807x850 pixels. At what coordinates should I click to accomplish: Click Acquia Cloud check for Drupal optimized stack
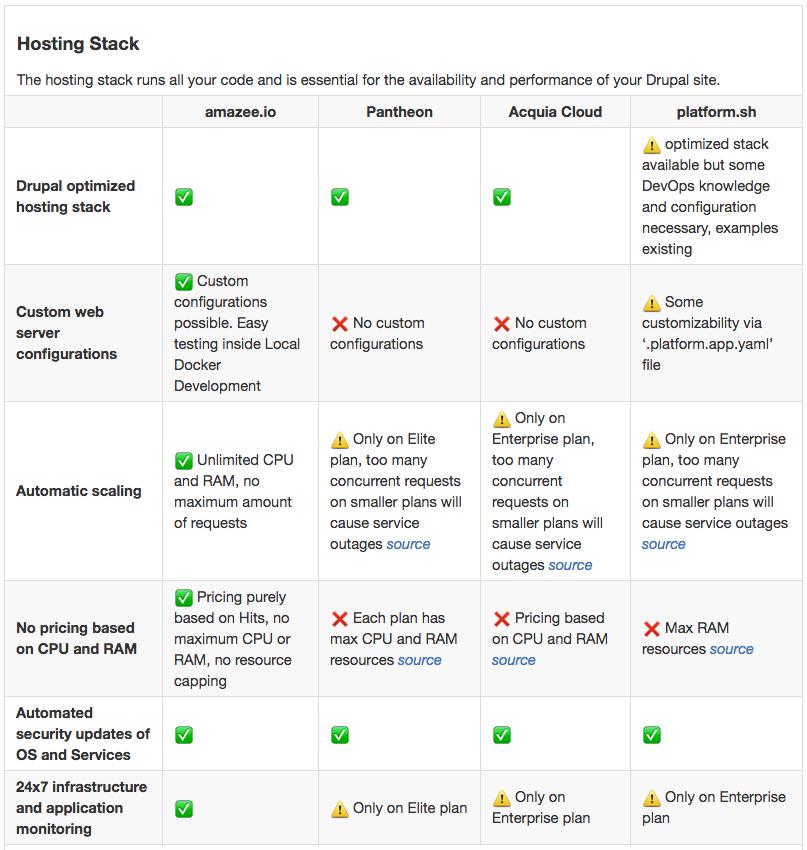tap(502, 197)
